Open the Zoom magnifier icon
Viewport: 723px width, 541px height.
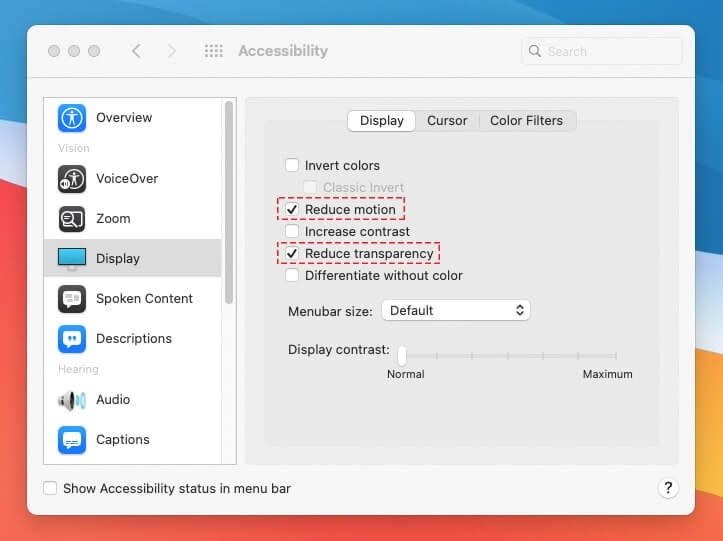click(x=71, y=219)
